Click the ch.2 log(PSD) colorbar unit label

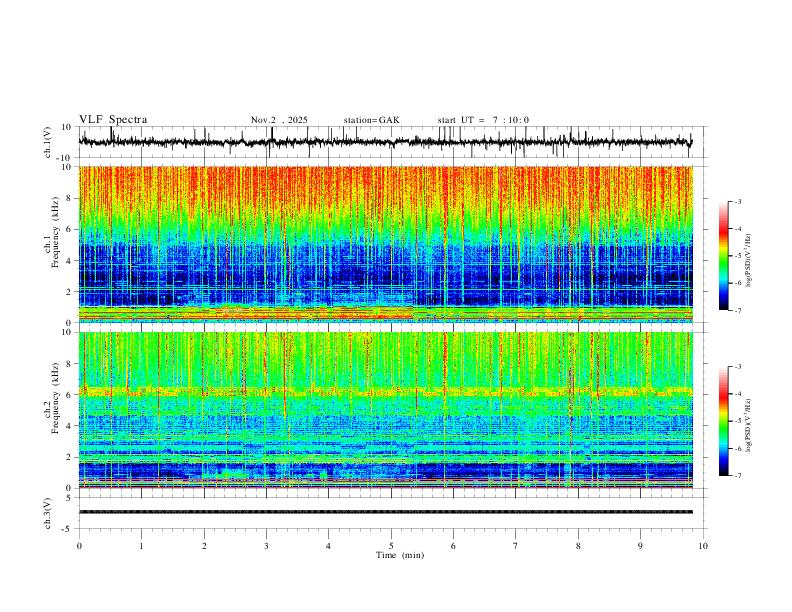749,425
